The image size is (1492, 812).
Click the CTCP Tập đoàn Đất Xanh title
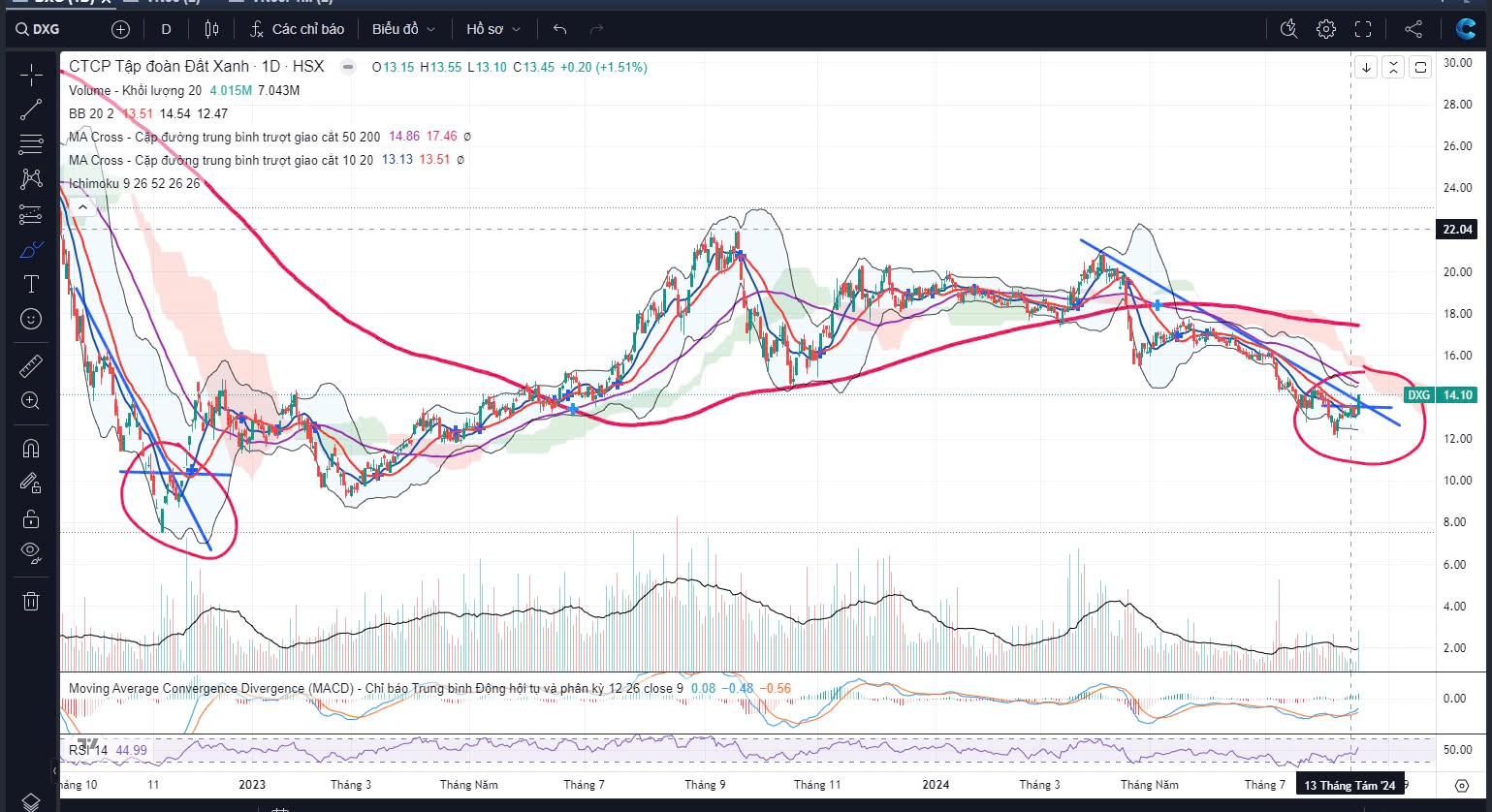click(159, 67)
